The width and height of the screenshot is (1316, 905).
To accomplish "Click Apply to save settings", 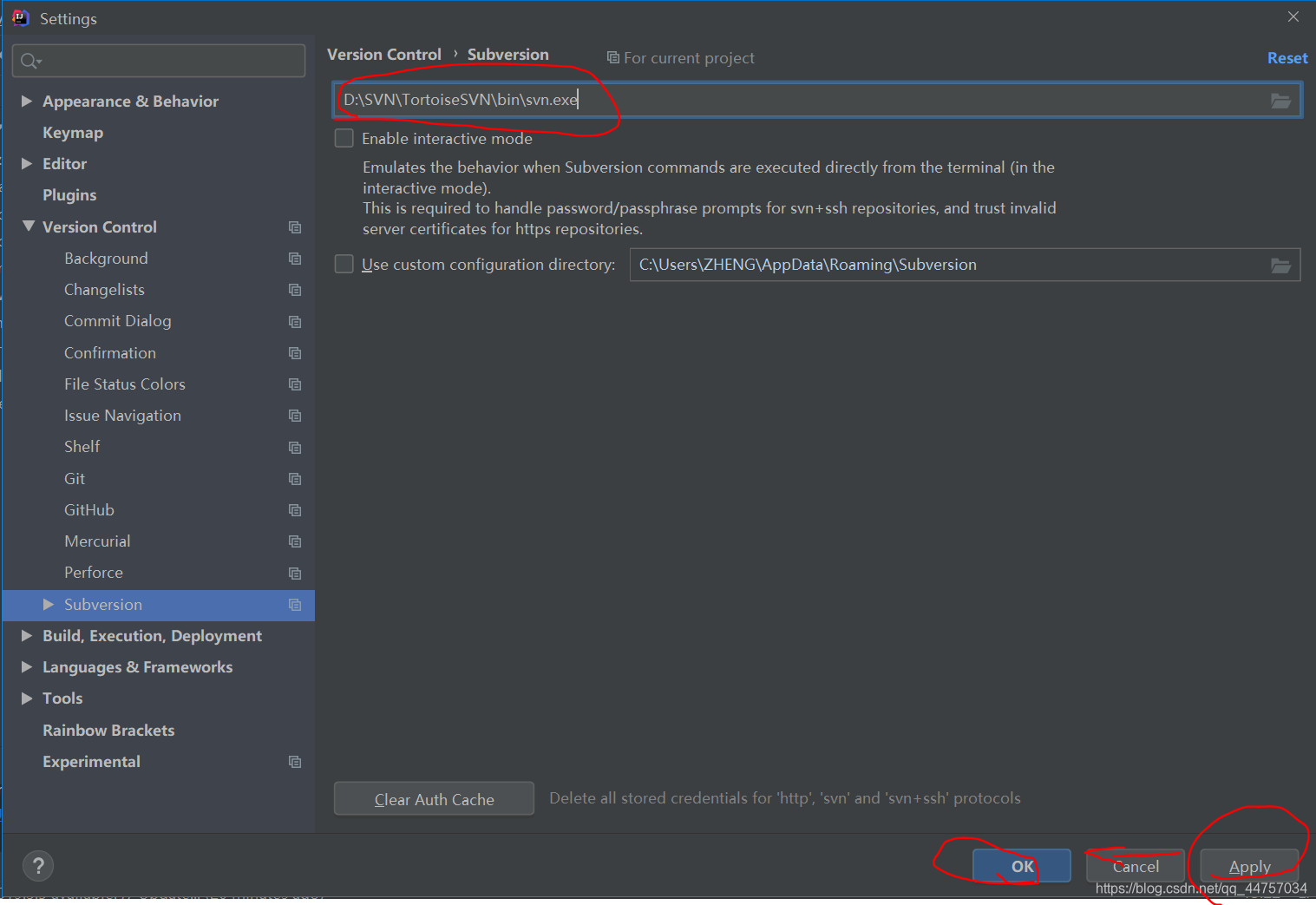I will (1249, 866).
